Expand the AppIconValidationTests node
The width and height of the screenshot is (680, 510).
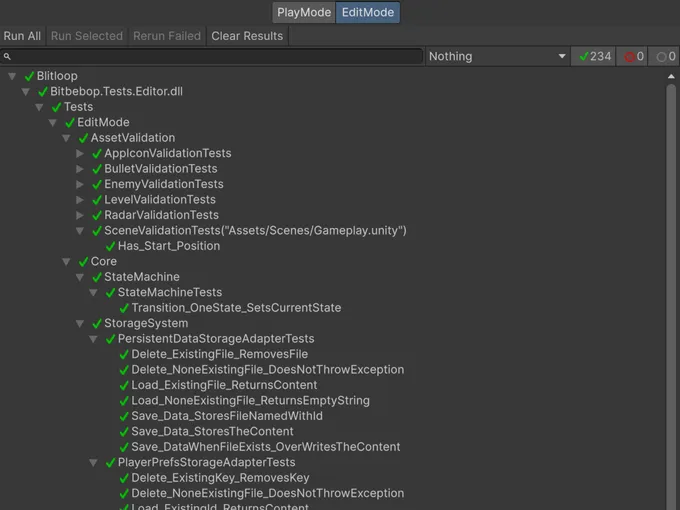[x=80, y=154]
